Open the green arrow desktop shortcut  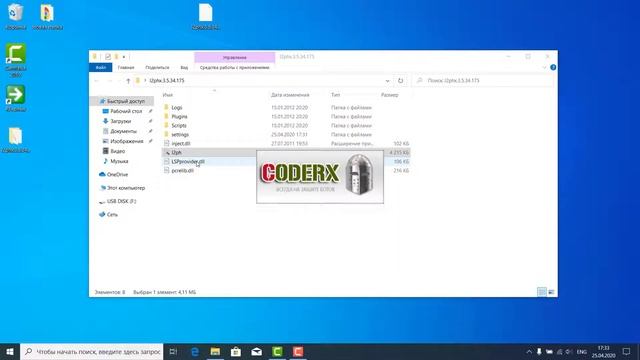pos(16,98)
